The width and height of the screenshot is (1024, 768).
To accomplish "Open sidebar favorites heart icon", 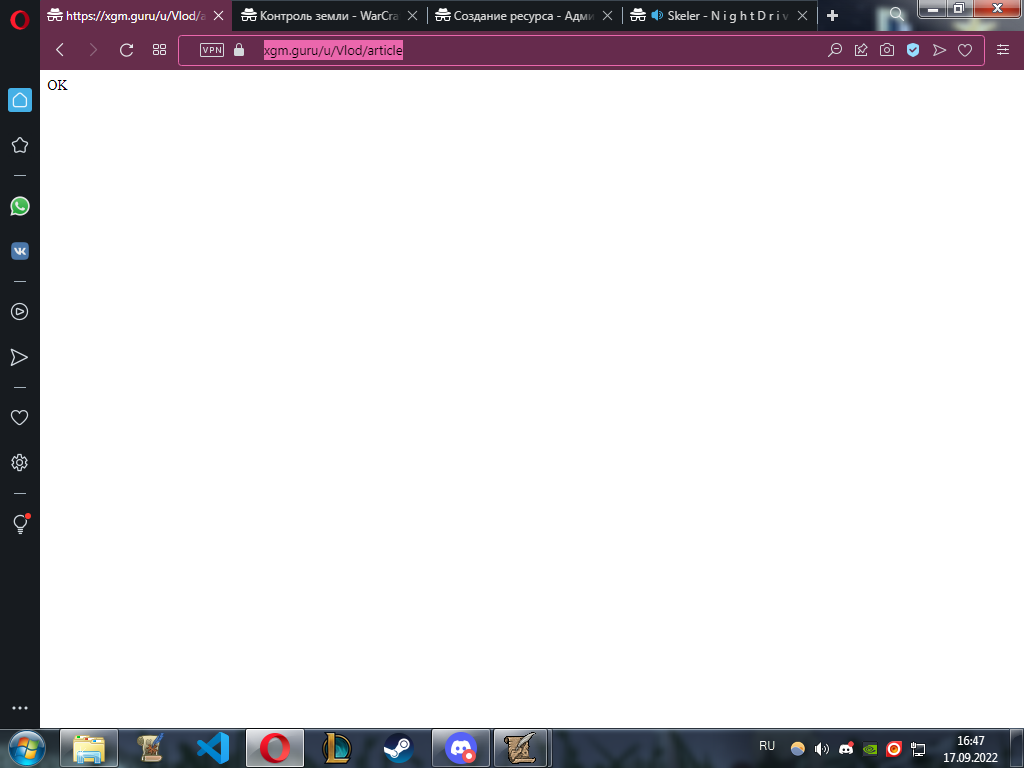I will (20, 417).
